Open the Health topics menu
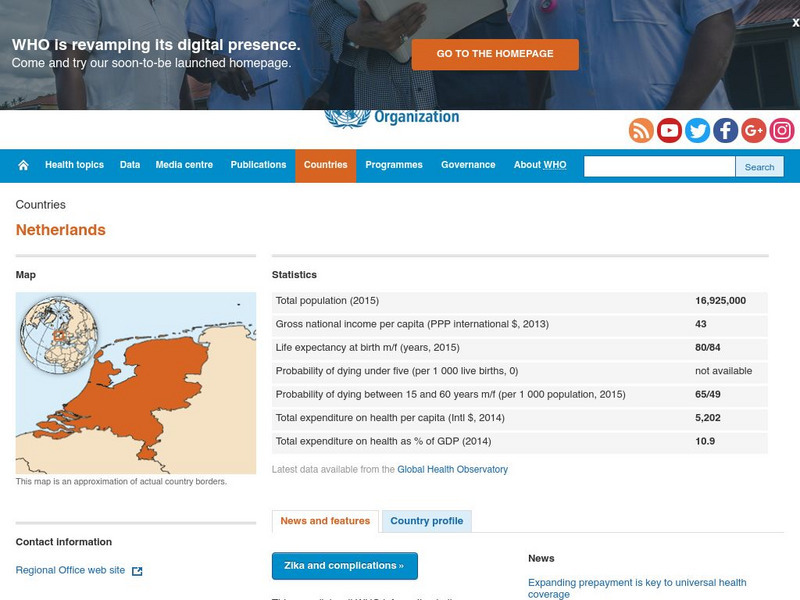The image size is (800, 600). pos(74,164)
